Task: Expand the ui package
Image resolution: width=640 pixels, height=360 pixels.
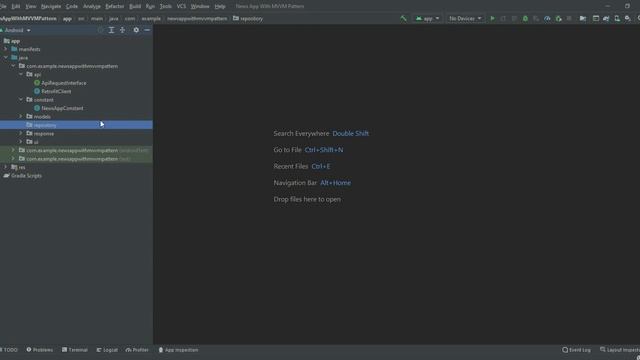Action: tap(21, 142)
